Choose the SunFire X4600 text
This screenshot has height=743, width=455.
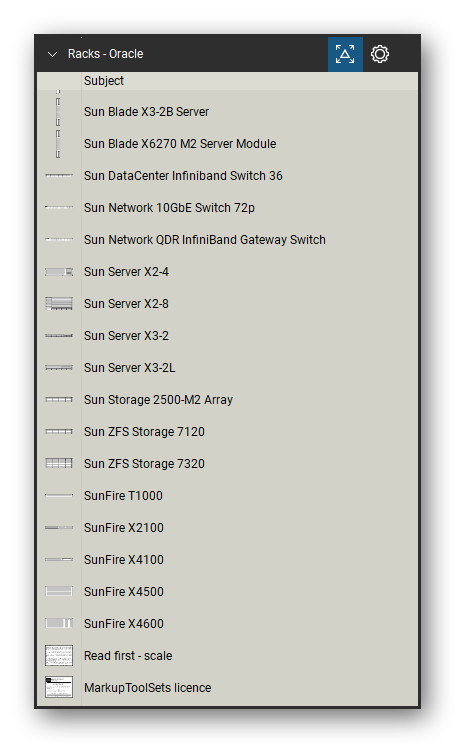(124, 624)
